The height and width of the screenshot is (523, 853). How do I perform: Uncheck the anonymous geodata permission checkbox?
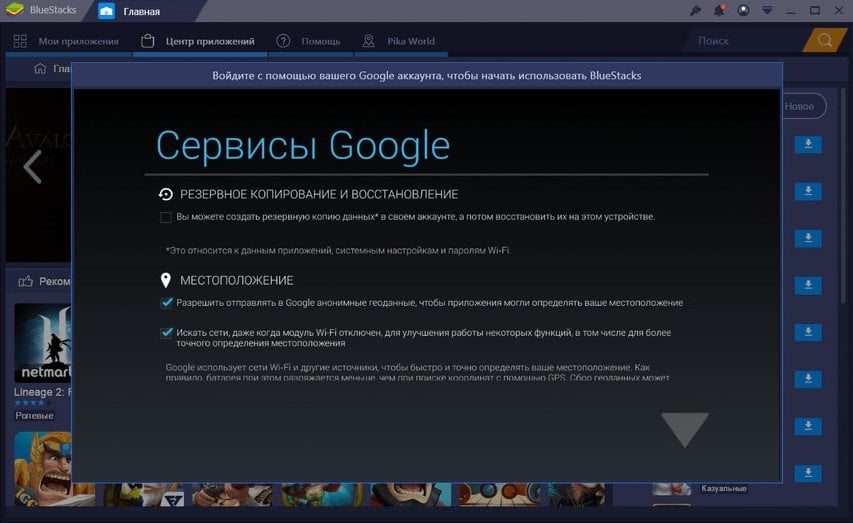(x=166, y=303)
